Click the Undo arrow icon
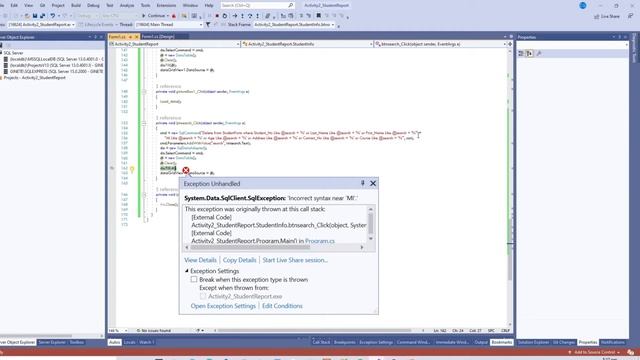The height and width of the screenshot is (360, 640). (x=53, y=16)
